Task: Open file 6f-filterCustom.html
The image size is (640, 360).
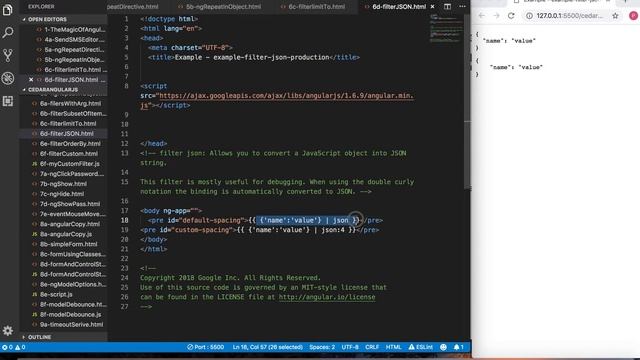Action: pos(69,153)
